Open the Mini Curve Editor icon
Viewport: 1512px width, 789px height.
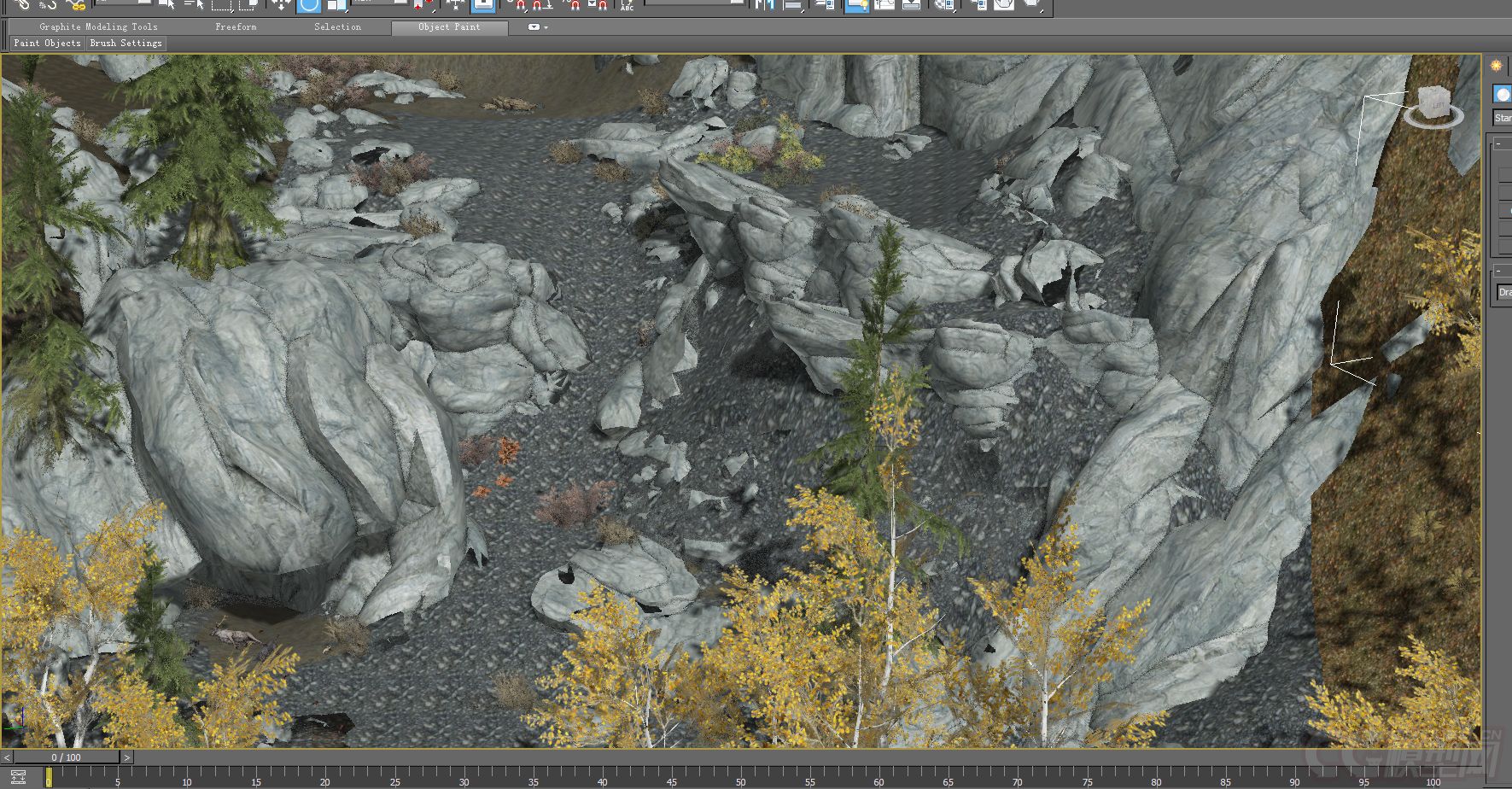pyautogui.click(x=18, y=777)
